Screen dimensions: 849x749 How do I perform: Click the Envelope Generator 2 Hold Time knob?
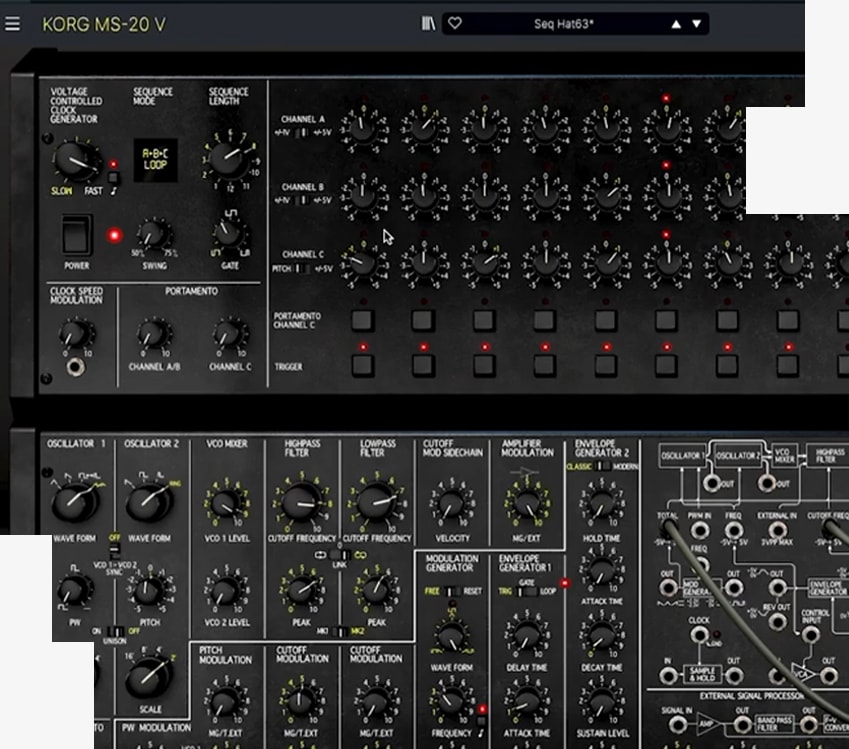point(601,505)
